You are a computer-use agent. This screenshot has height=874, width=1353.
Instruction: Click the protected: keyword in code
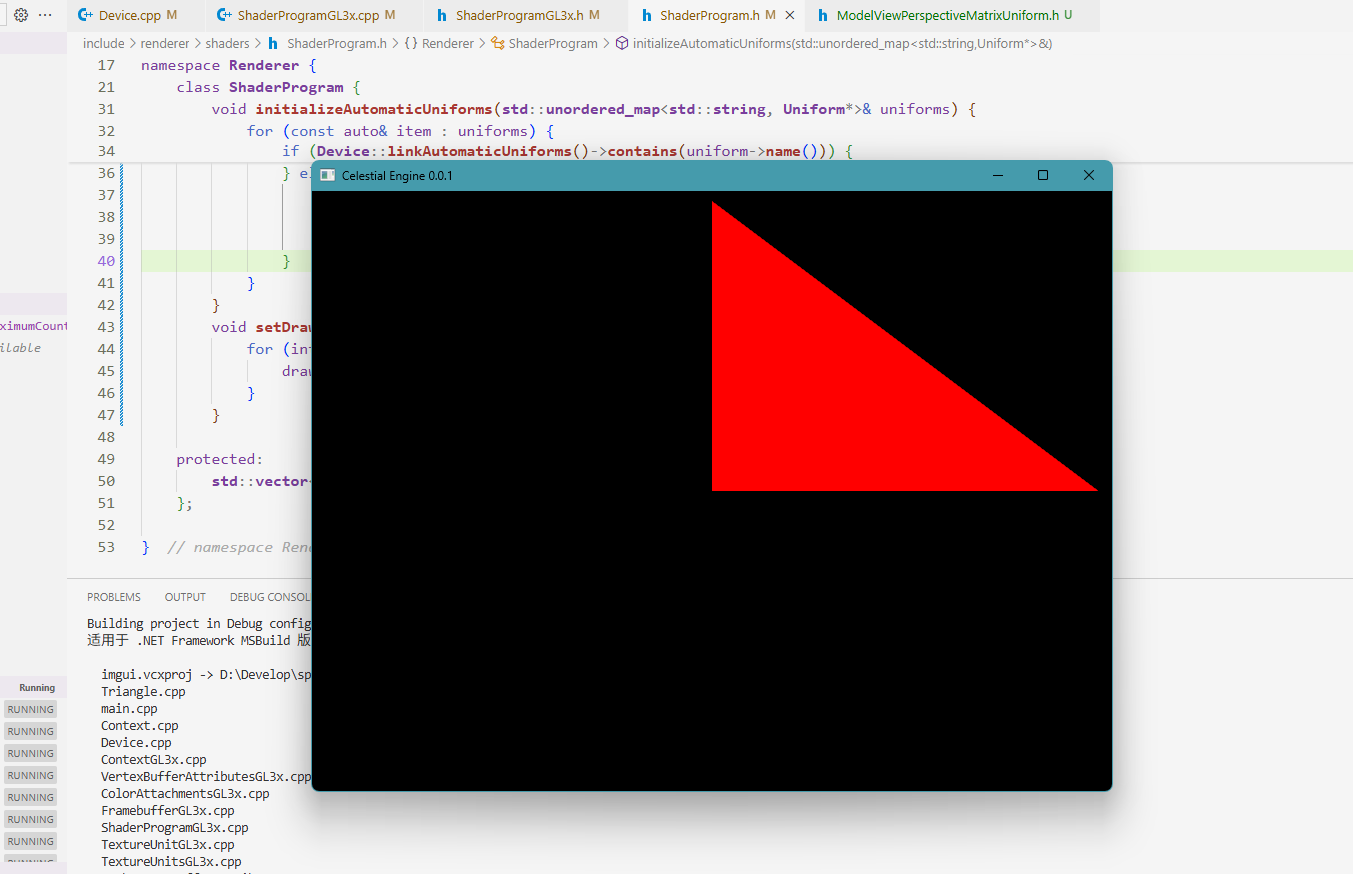click(220, 459)
